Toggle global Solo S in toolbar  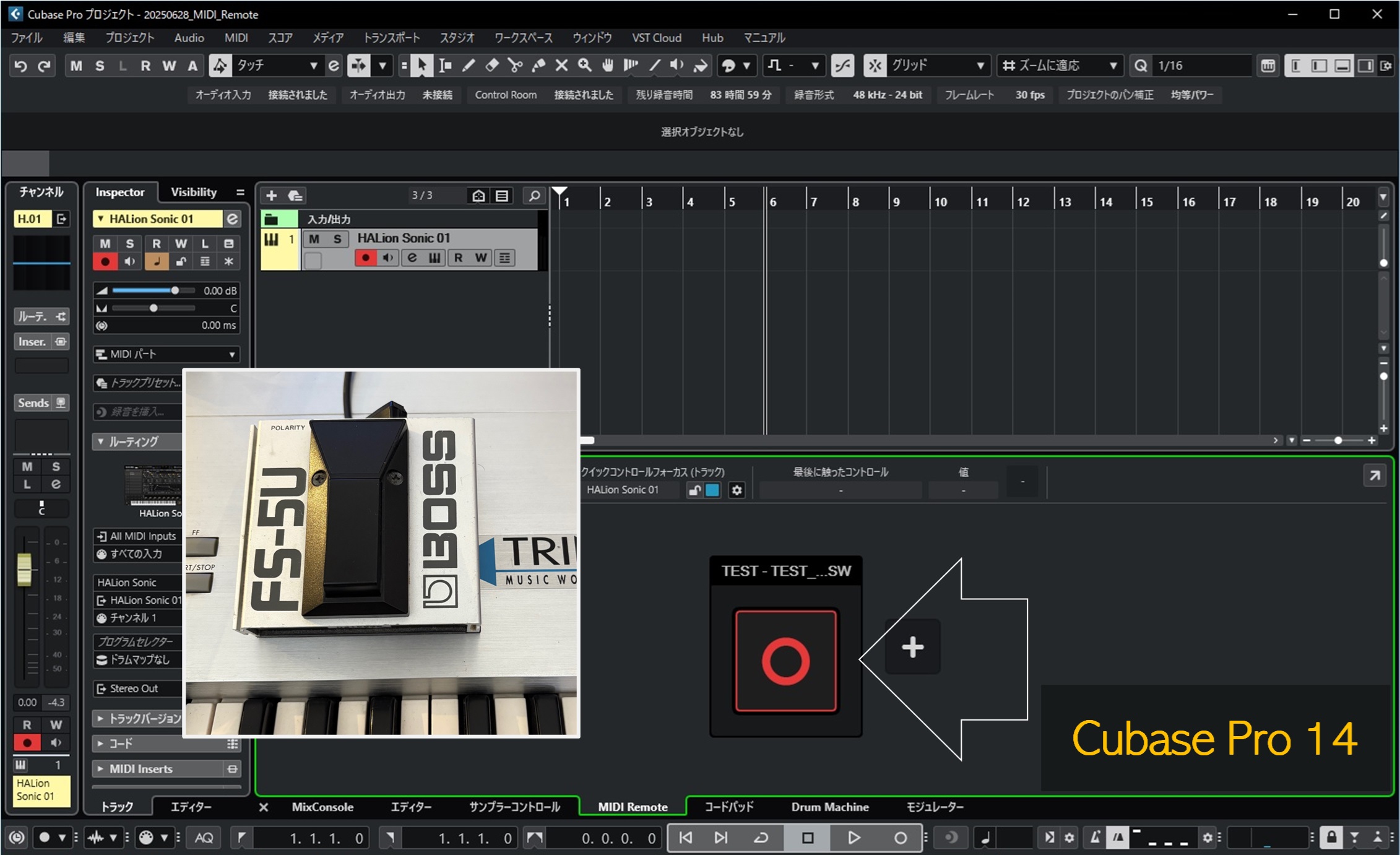coord(100,66)
